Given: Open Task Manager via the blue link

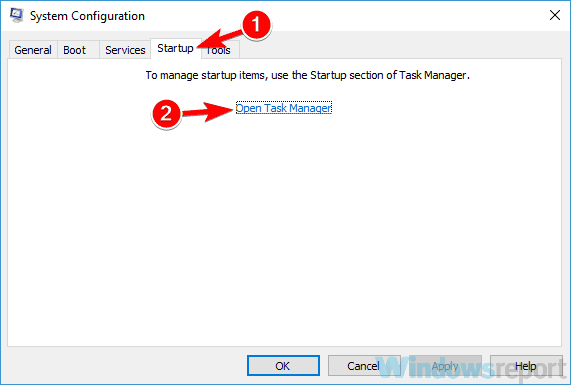Looking at the screenshot, I should pyautogui.click(x=284, y=108).
